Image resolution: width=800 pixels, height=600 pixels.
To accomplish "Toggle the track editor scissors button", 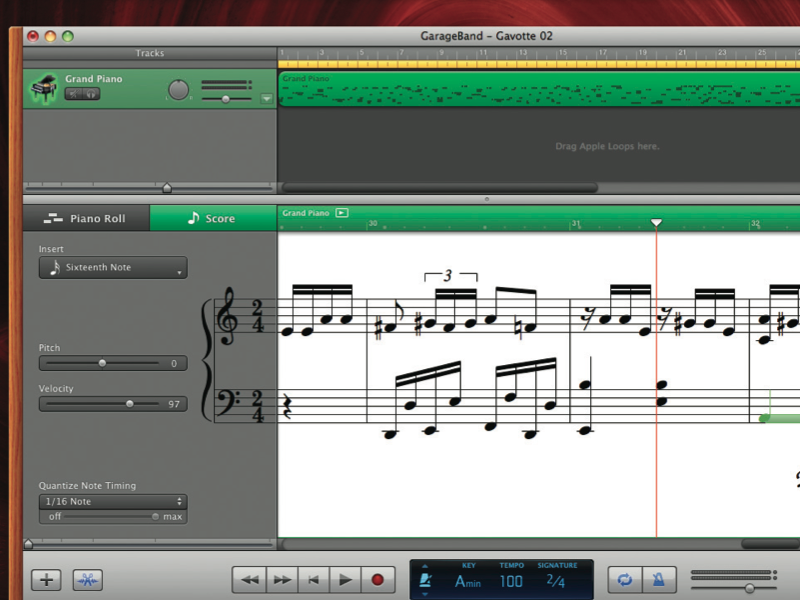I will (88, 580).
